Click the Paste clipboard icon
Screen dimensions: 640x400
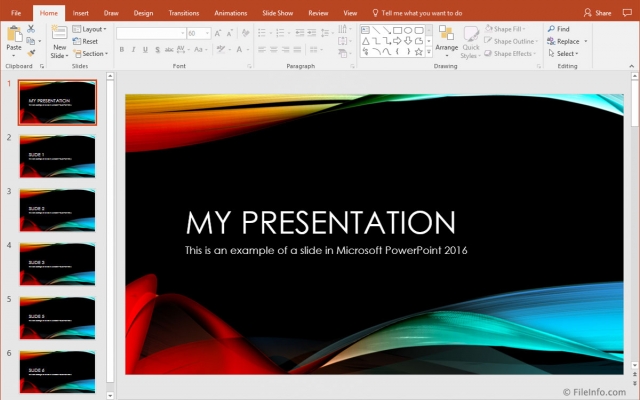(14, 34)
